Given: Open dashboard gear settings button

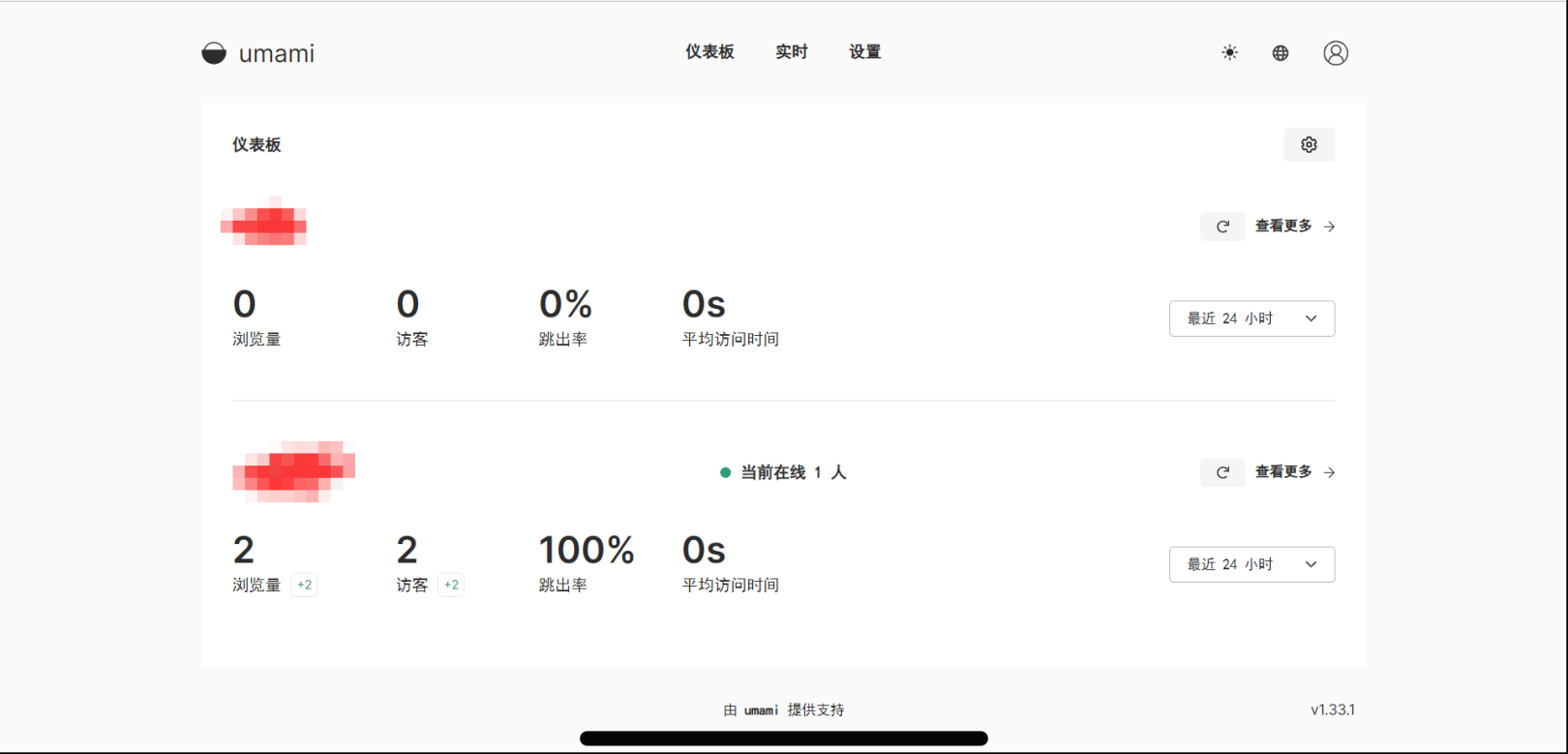Looking at the screenshot, I should [1309, 144].
